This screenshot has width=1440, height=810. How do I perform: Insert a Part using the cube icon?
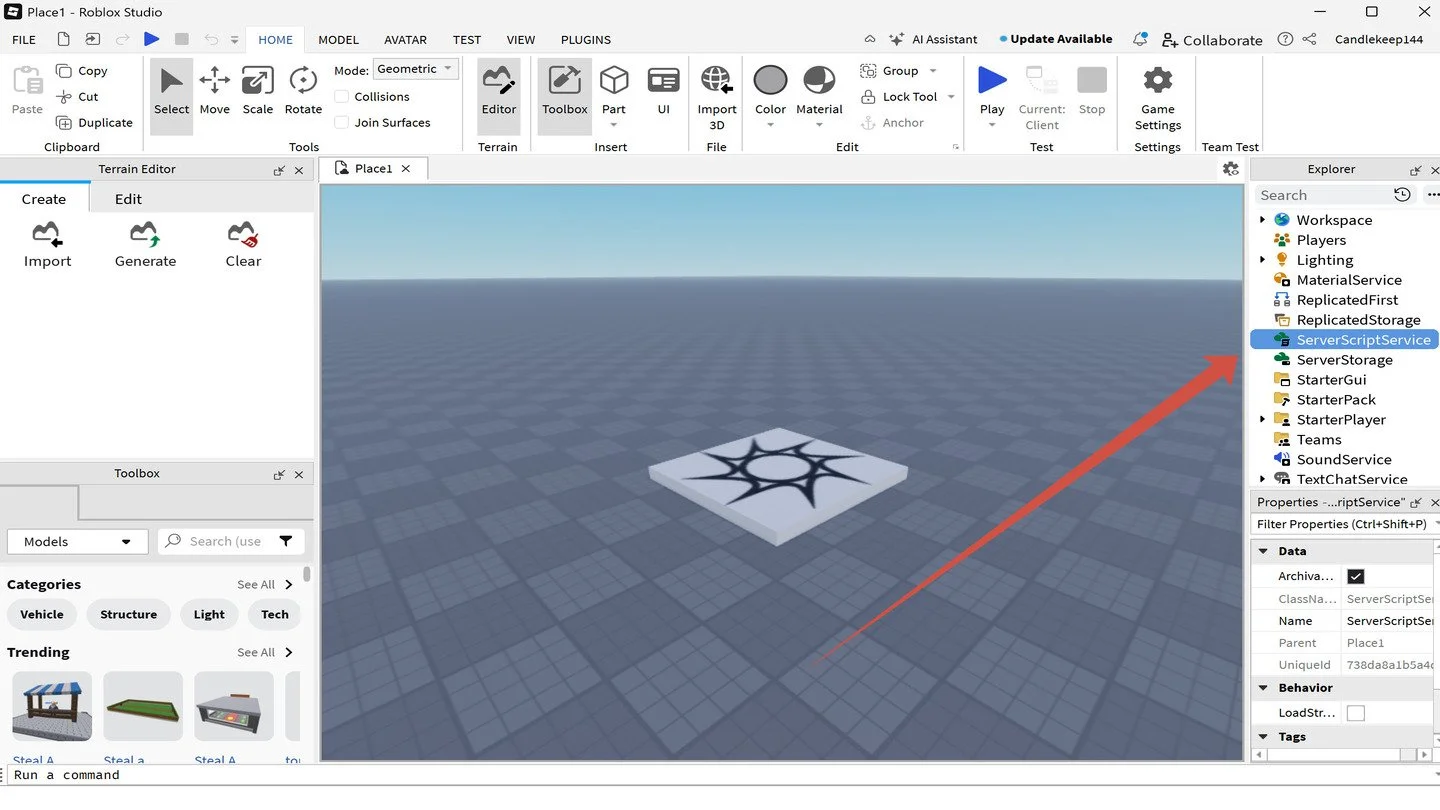pyautogui.click(x=614, y=80)
